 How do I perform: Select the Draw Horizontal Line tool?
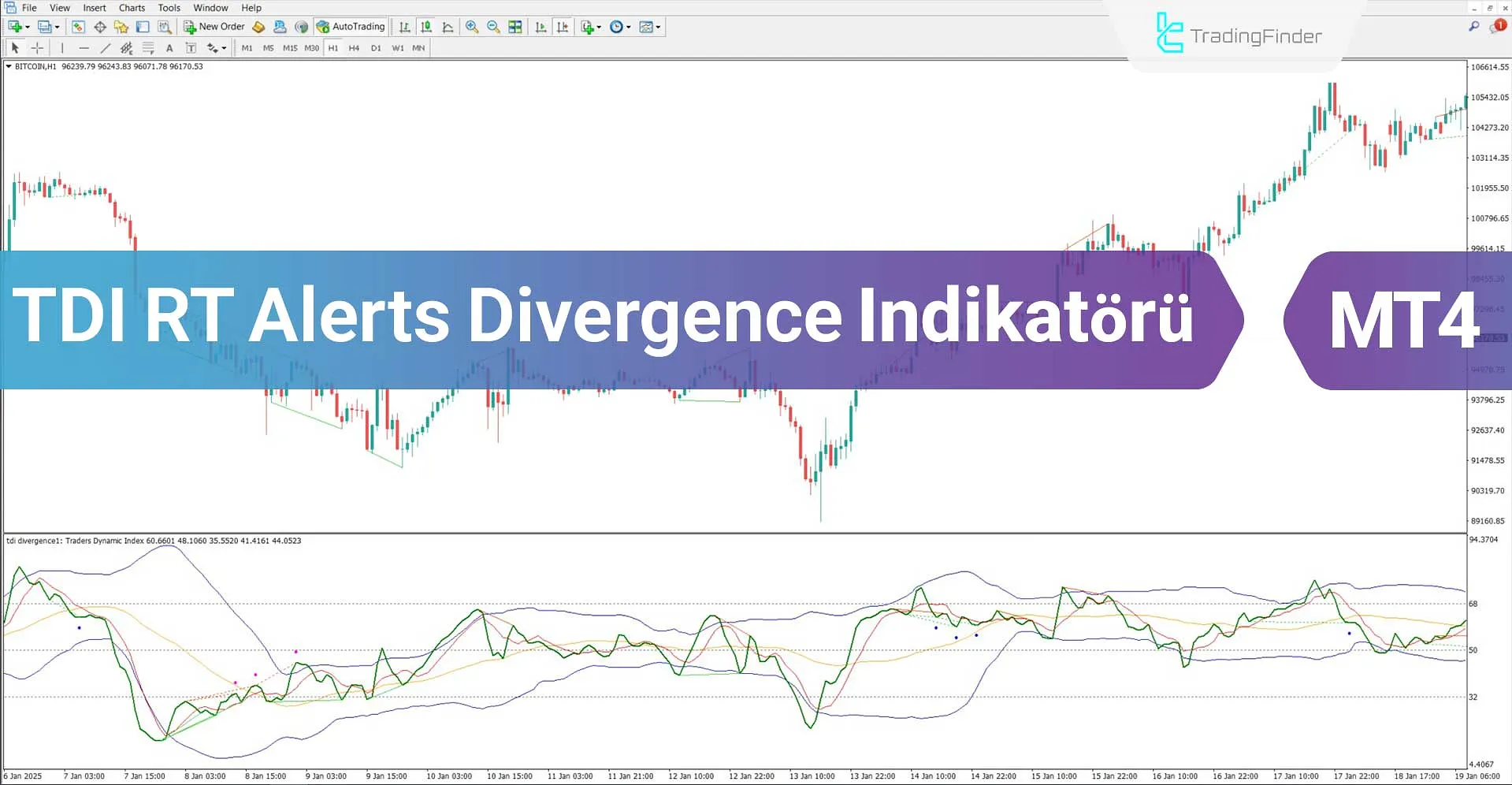(84, 47)
